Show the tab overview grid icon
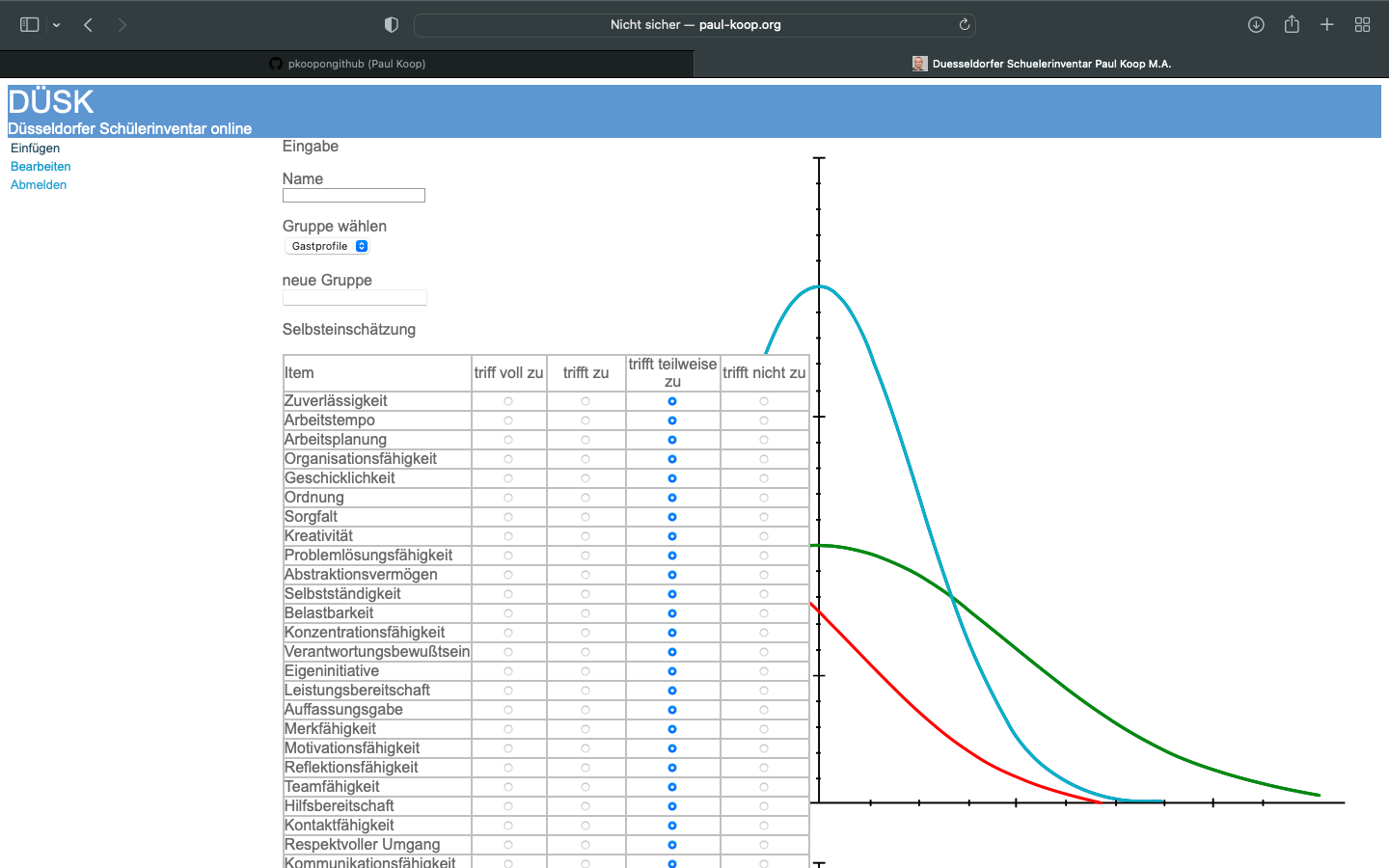The width and height of the screenshot is (1389, 868). [x=1362, y=25]
